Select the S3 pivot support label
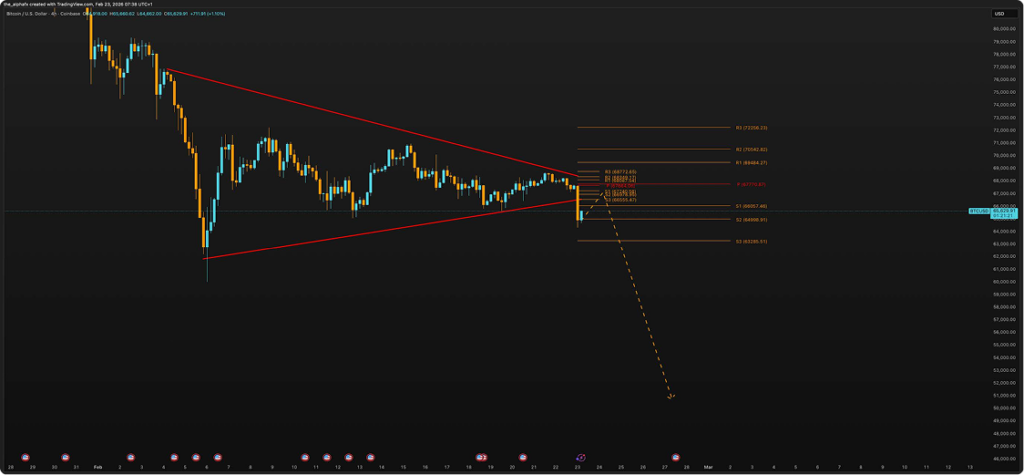 click(751, 241)
